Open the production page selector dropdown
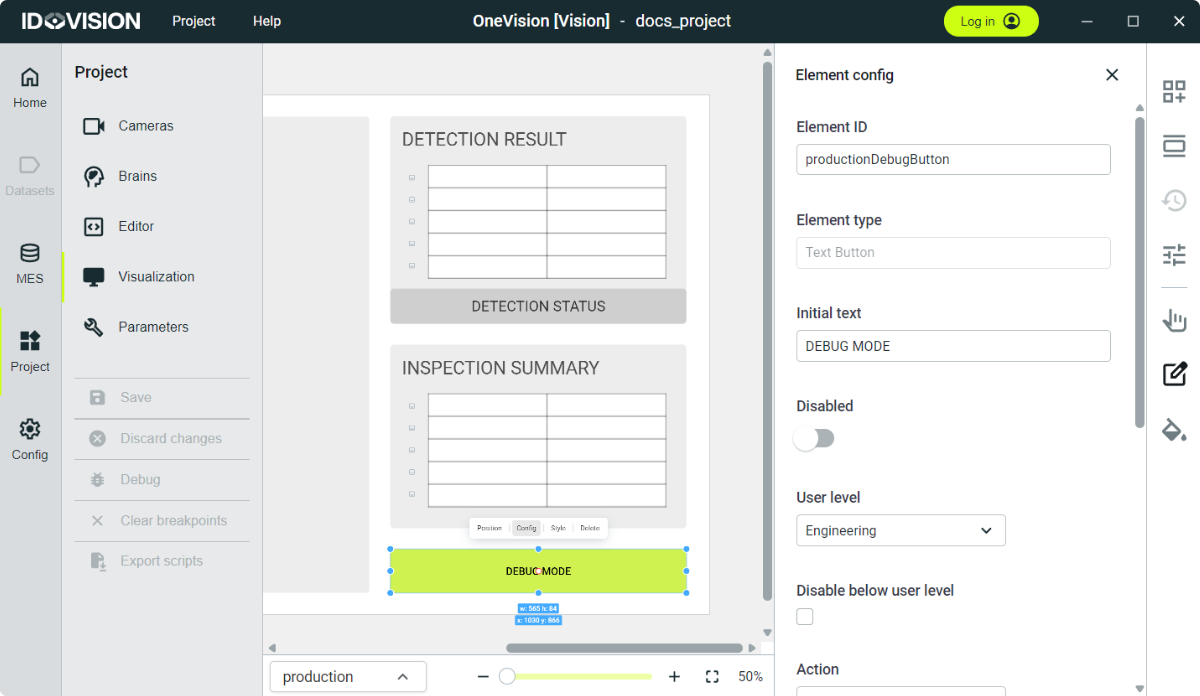This screenshot has width=1200, height=696. [x=348, y=677]
